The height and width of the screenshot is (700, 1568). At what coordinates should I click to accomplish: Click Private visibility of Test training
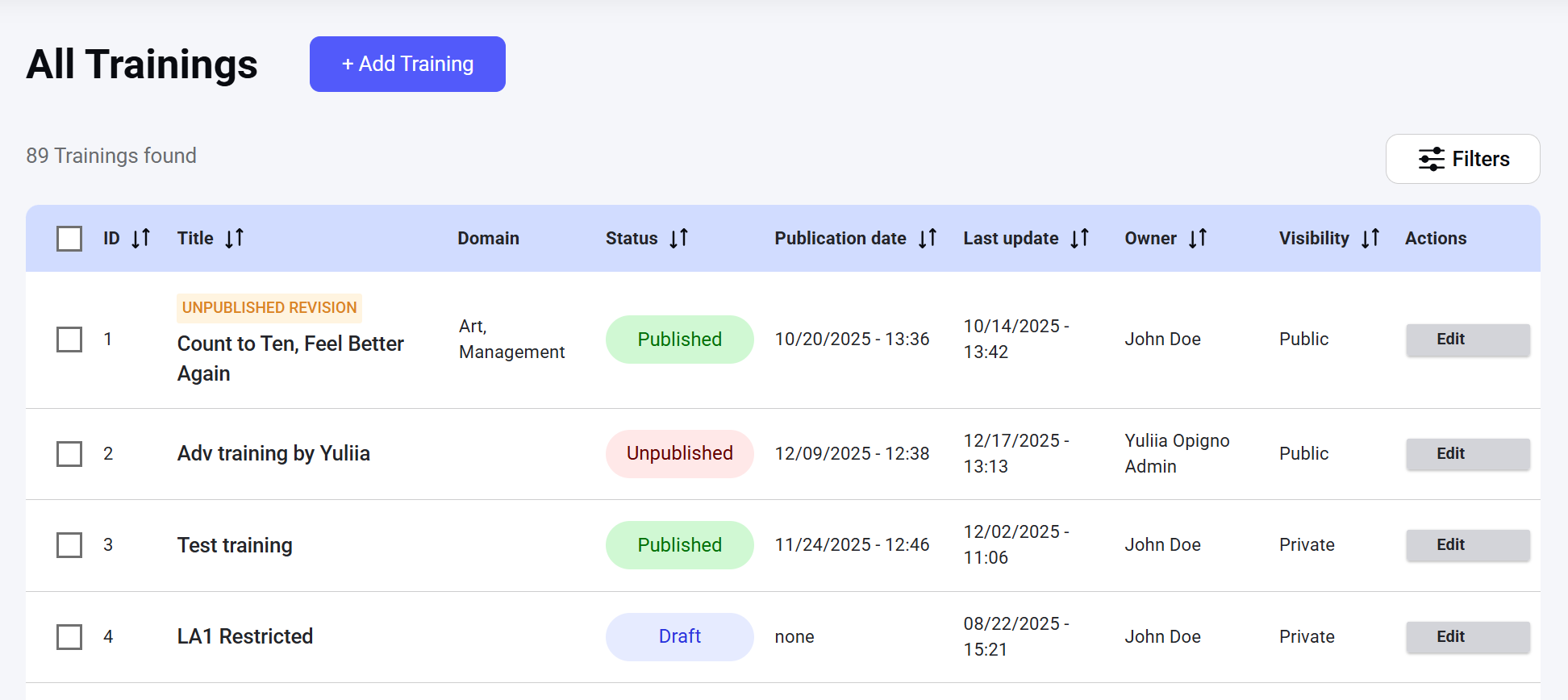point(1307,545)
